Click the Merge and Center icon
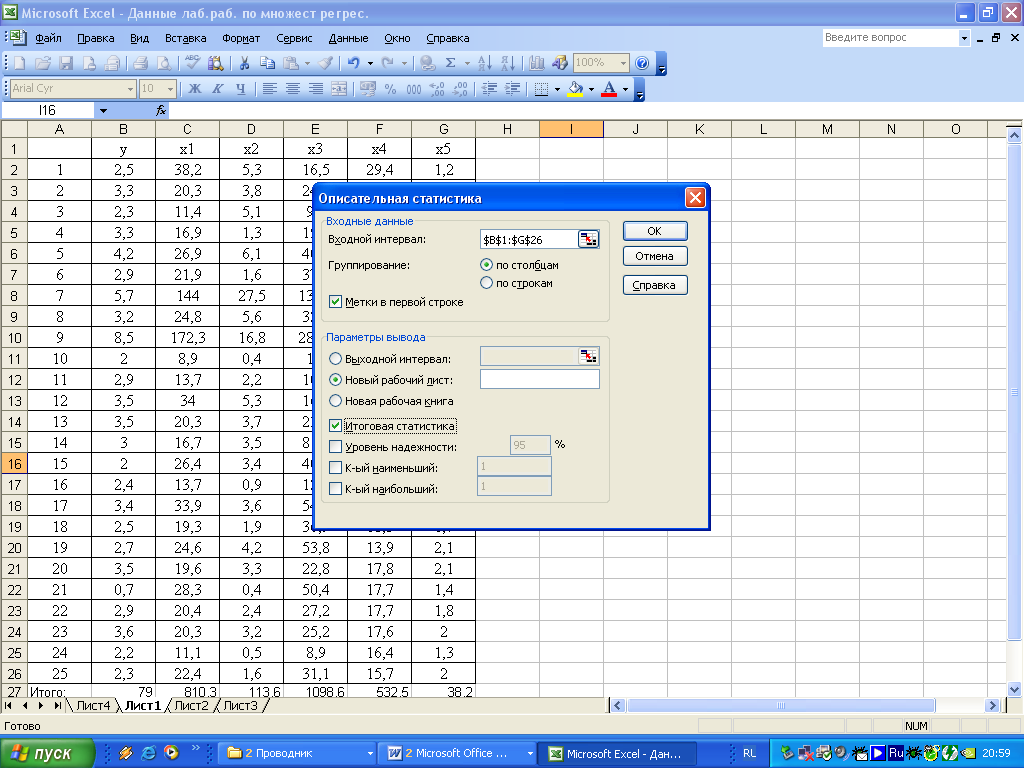 [339, 89]
